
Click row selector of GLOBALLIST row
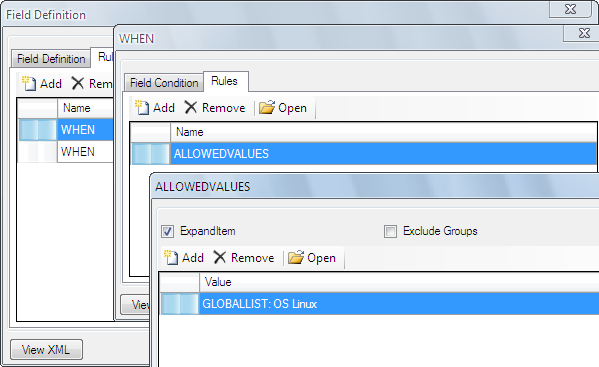click(x=180, y=304)
